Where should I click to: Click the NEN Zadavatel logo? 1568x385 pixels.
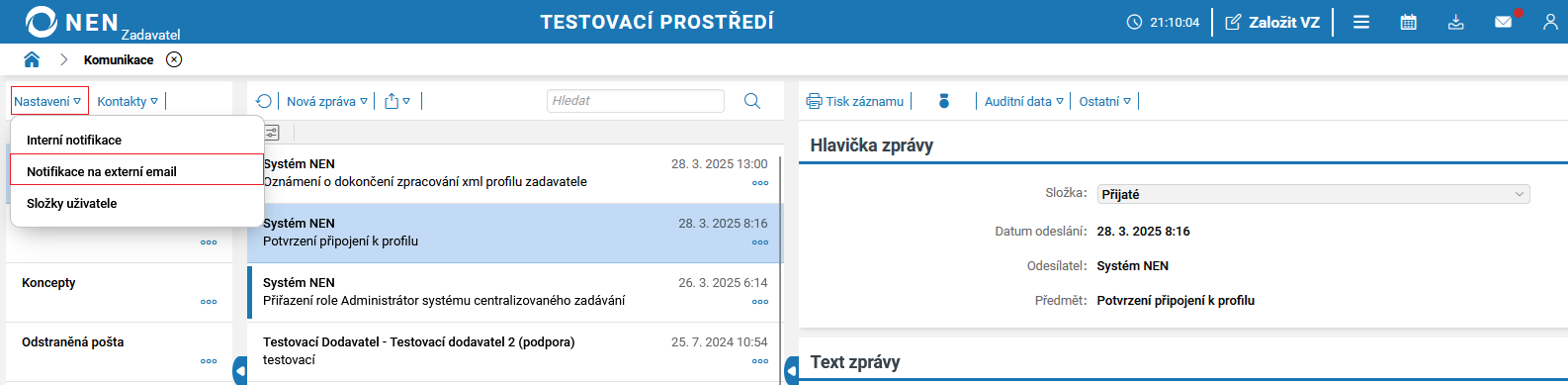pos(102,22)
